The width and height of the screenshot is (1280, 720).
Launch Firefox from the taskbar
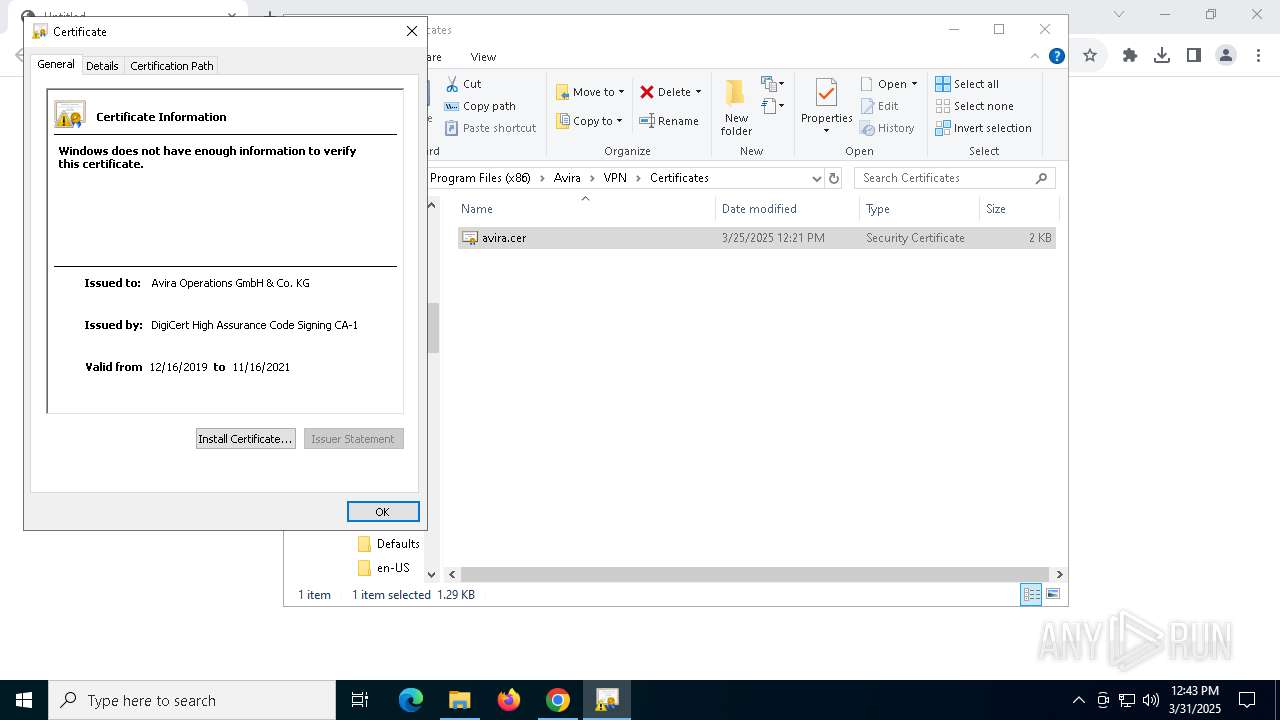[509, 700]
